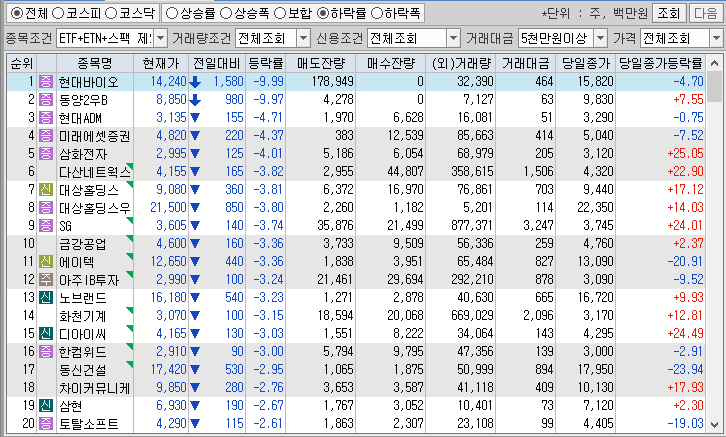Screen dimensions: 726x437
Task: Click down triangle icon in 현대ADM row
Action: pyautogui.click(x=195, y=118)
